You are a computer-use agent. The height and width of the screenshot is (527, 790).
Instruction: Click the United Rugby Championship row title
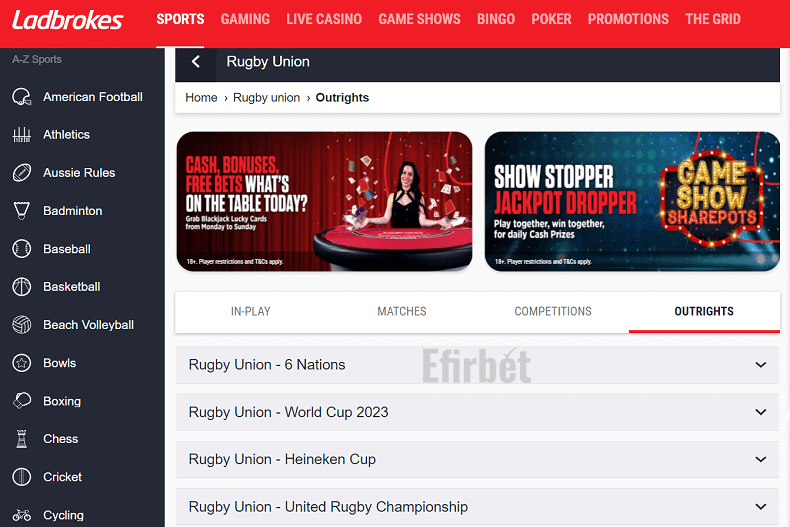pos(328,507)
